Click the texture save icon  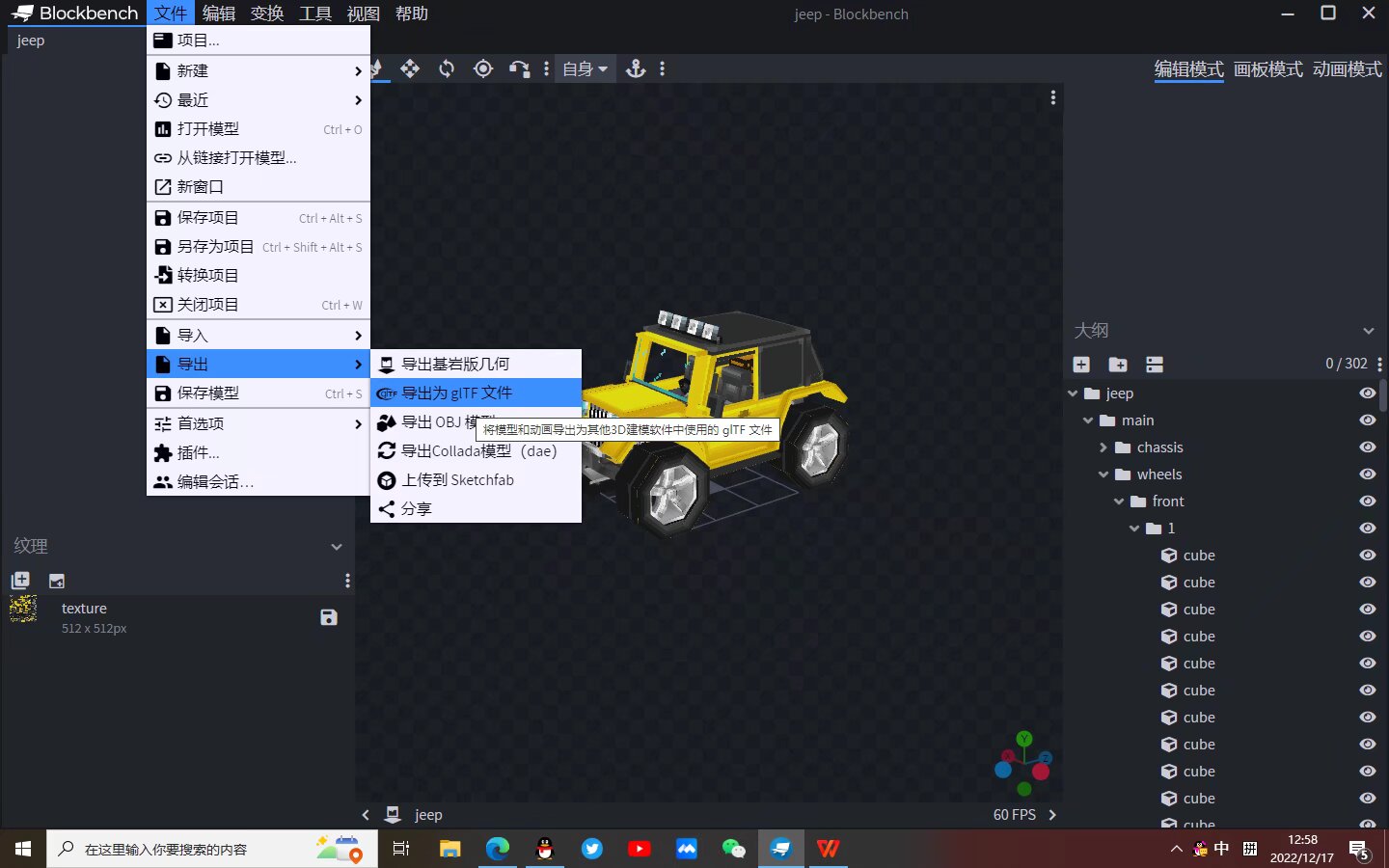[329, 617]
